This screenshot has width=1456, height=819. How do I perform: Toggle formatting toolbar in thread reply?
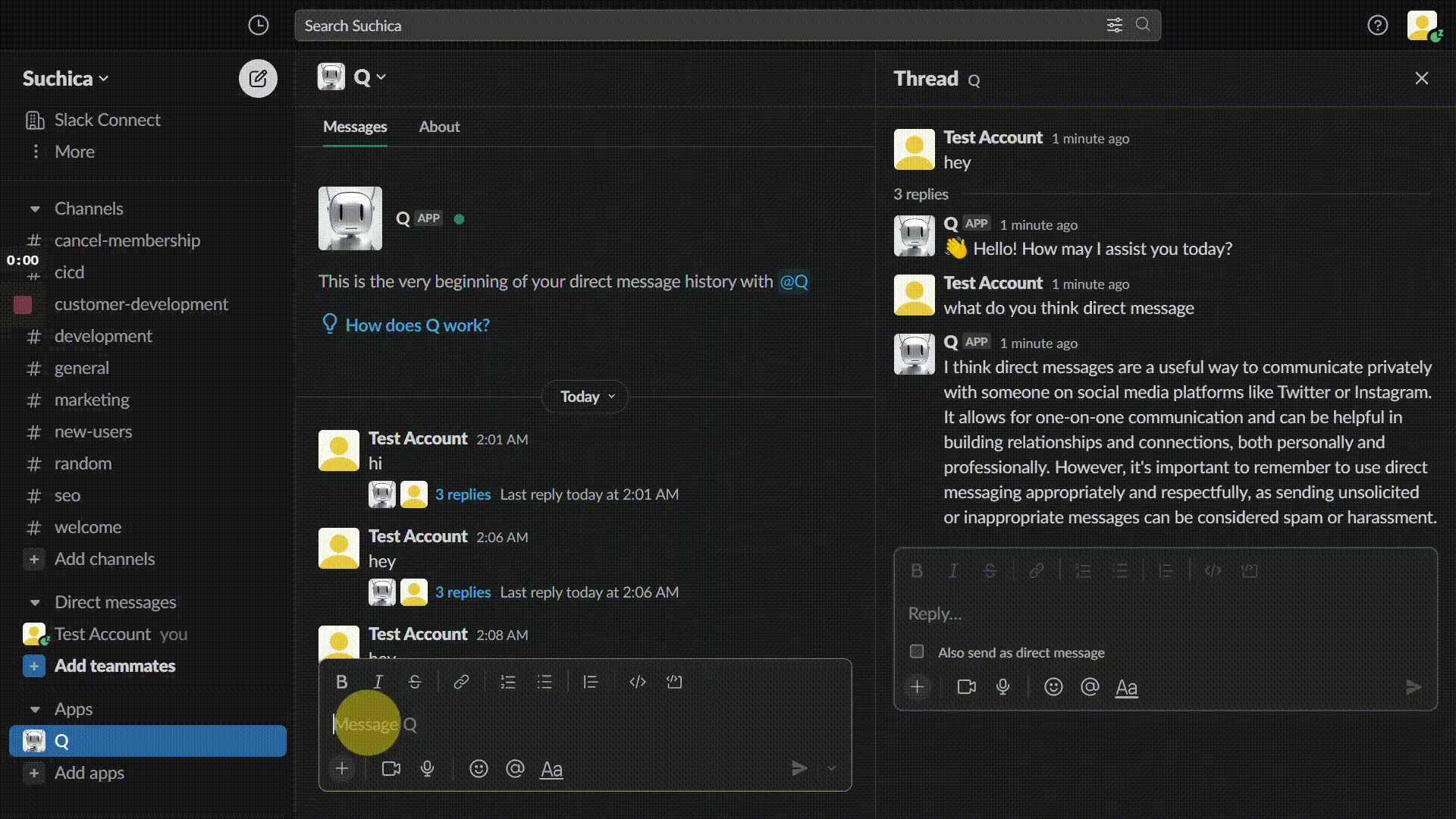pos(1126,688)
